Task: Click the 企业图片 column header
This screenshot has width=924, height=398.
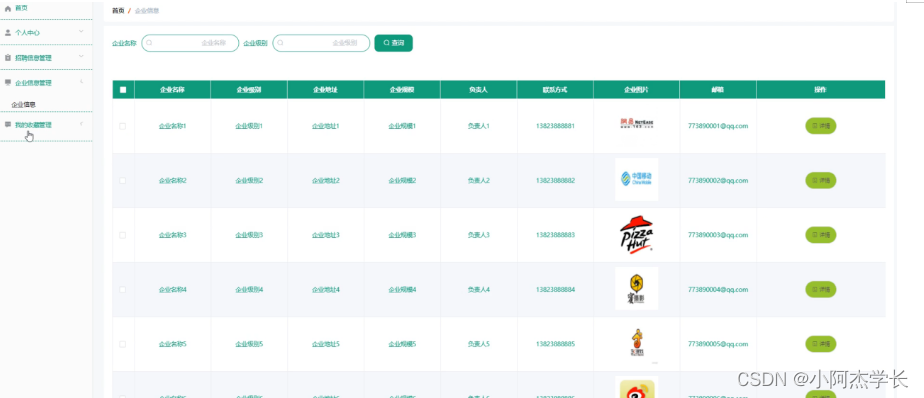Action: point(636,90)
